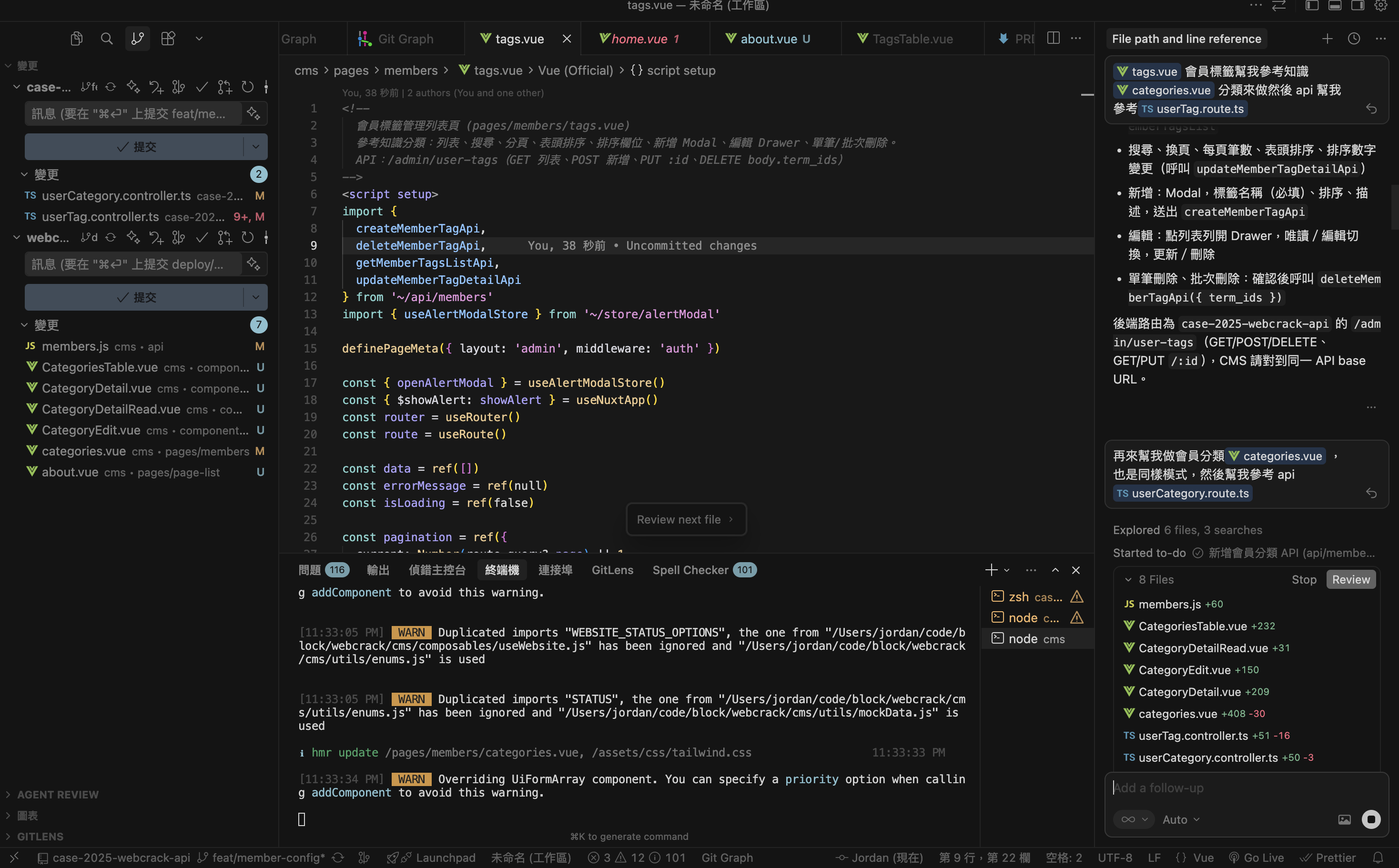The image size is (1399, 868).
Task: Open the Extensions view icon
Action: click(168, 39)
